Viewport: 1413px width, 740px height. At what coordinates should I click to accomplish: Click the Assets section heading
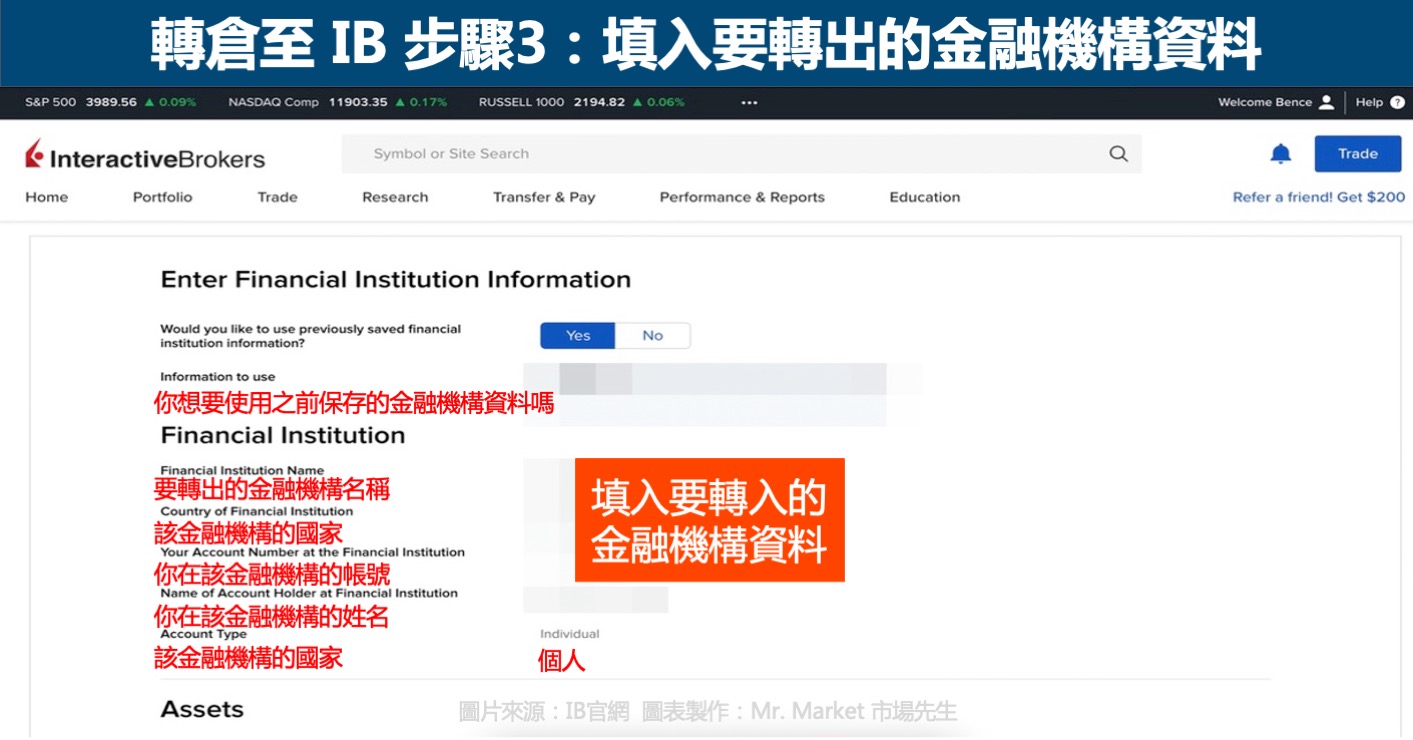[202, 709]
